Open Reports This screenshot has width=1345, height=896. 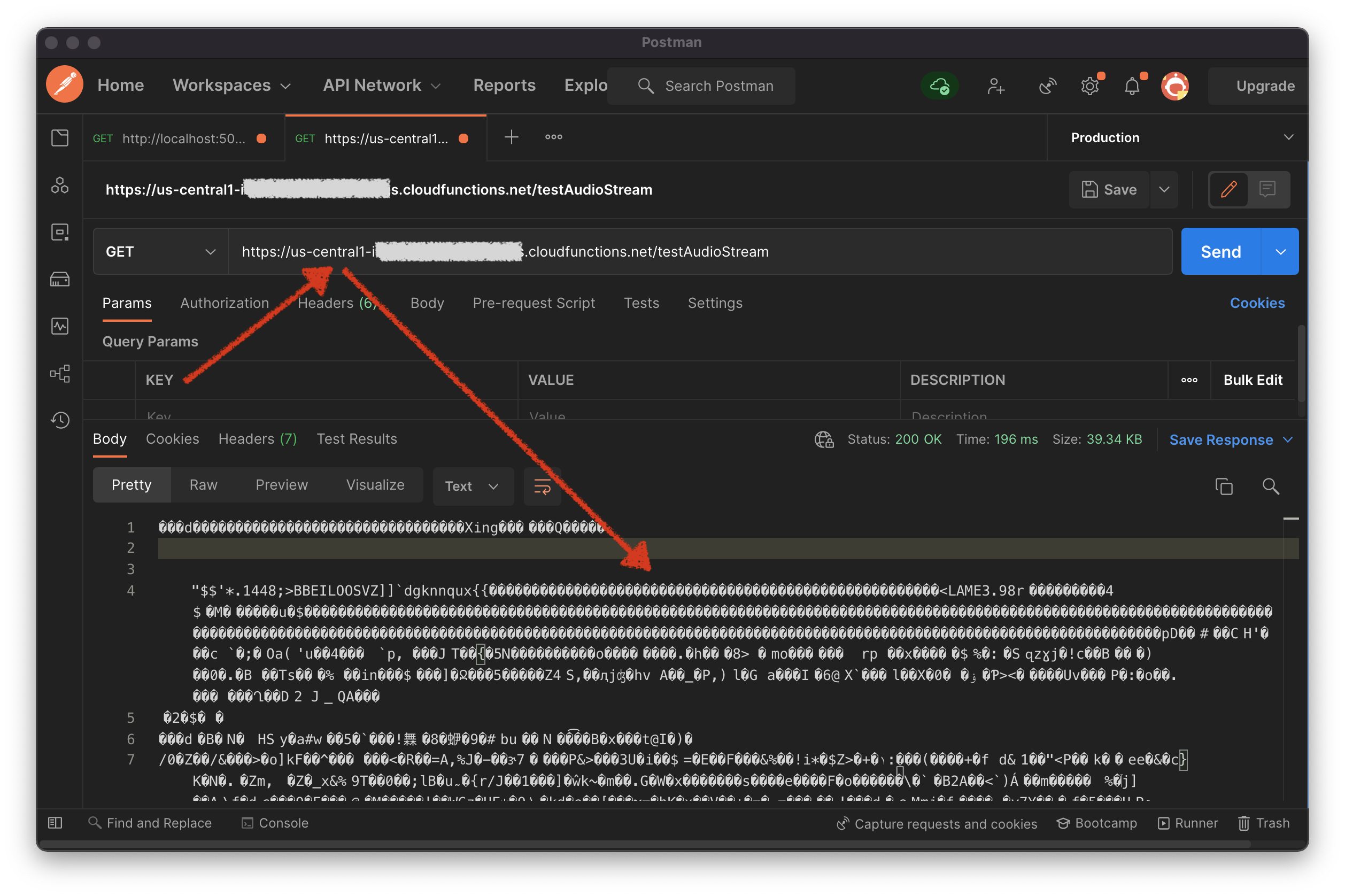click(504, 85)
